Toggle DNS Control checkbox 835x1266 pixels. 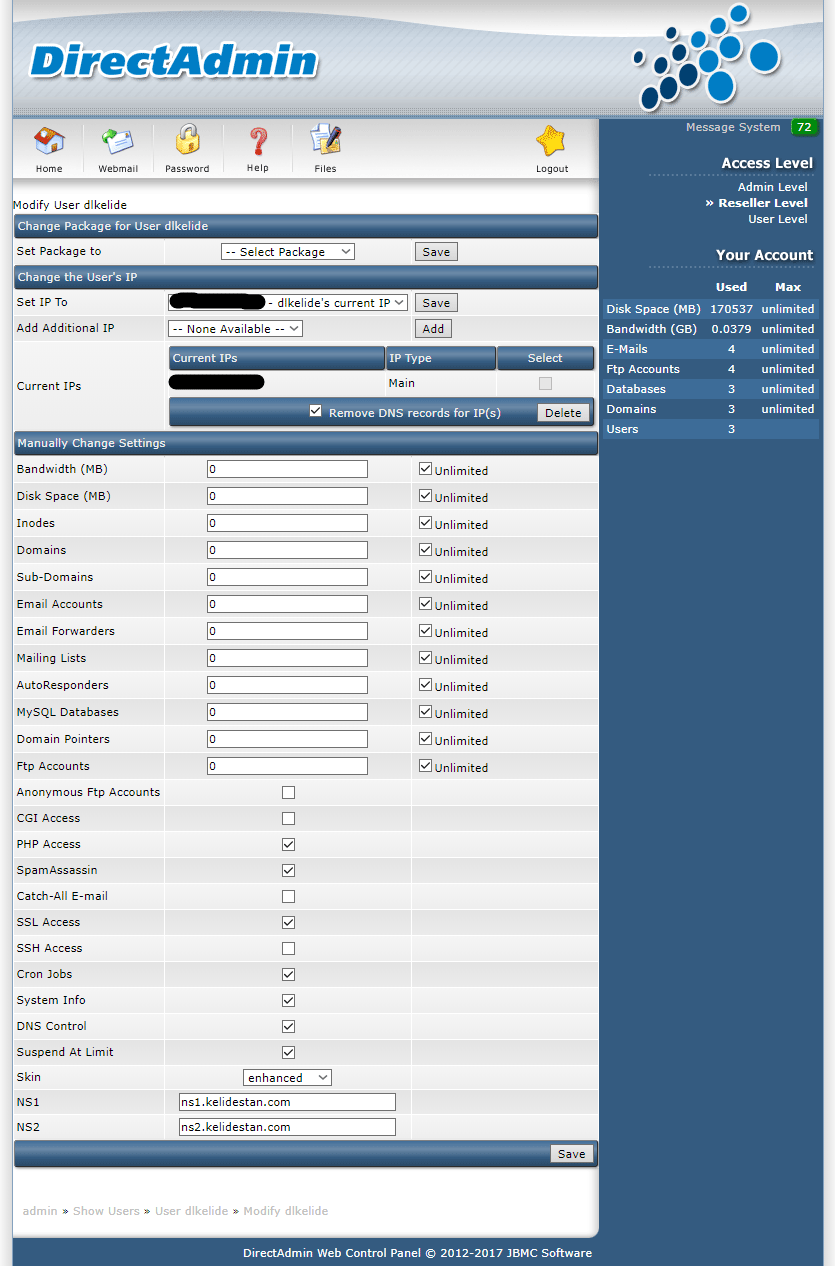point(288,1026)
